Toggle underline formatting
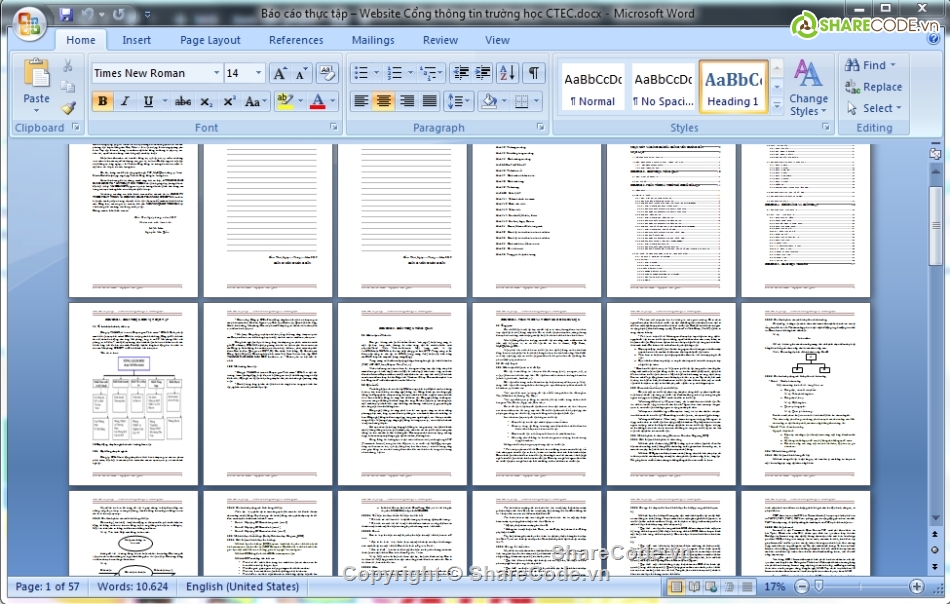 tap(148, 101)
